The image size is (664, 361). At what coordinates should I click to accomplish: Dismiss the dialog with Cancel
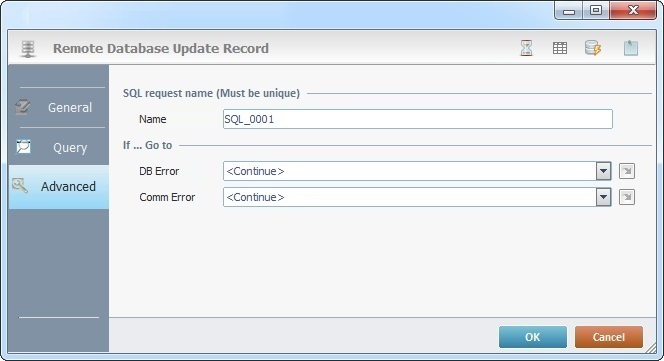[x=609, y=337]
